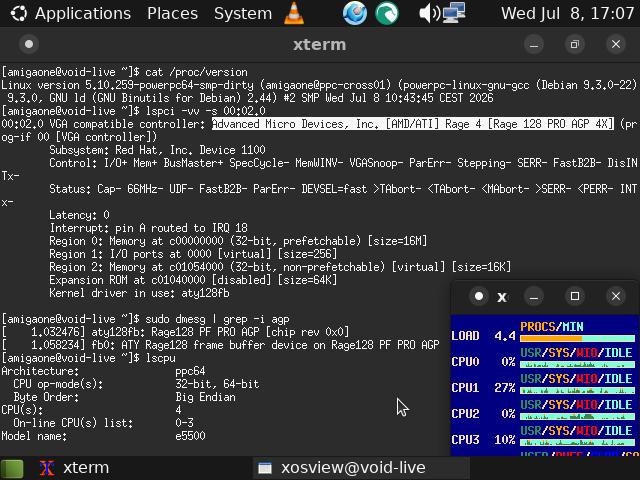640x480 pixels.
Task: Close the xosview window
Action: (616, 296)
